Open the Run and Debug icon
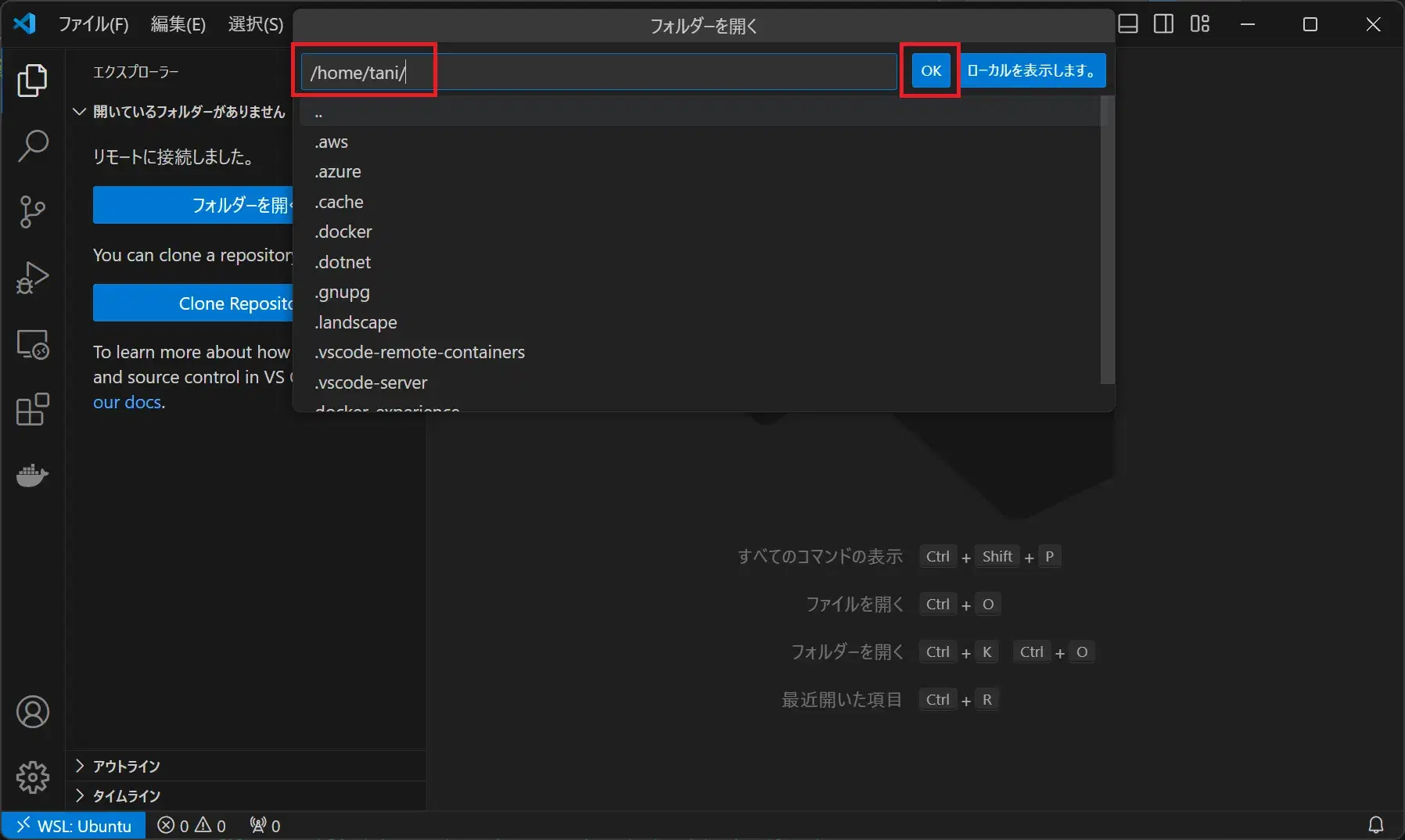The height and width of the screenshot is (840, 1405). [x=32, y=278]
